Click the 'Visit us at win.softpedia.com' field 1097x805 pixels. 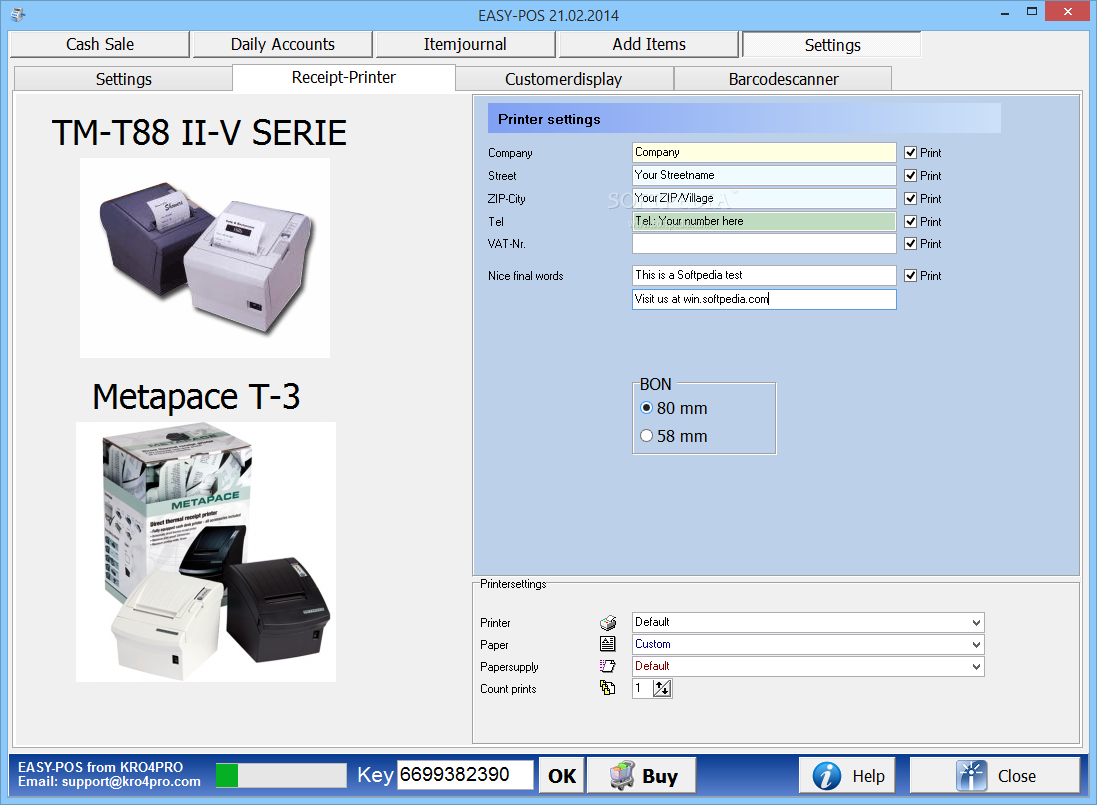(x=764, y=299)
